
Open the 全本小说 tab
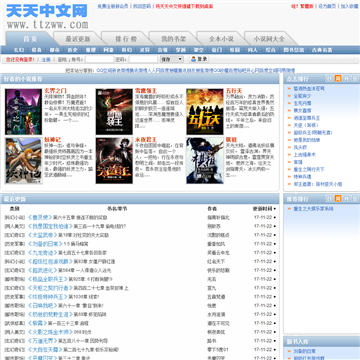point(221,39)
